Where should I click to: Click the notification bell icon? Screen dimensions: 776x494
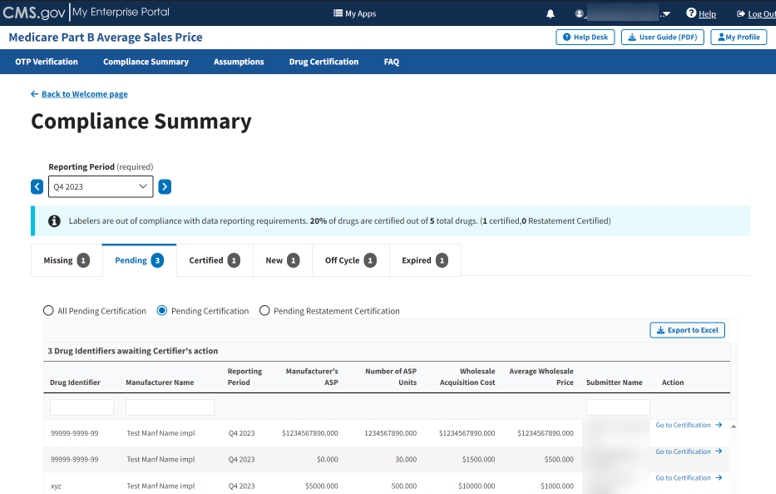550,14
